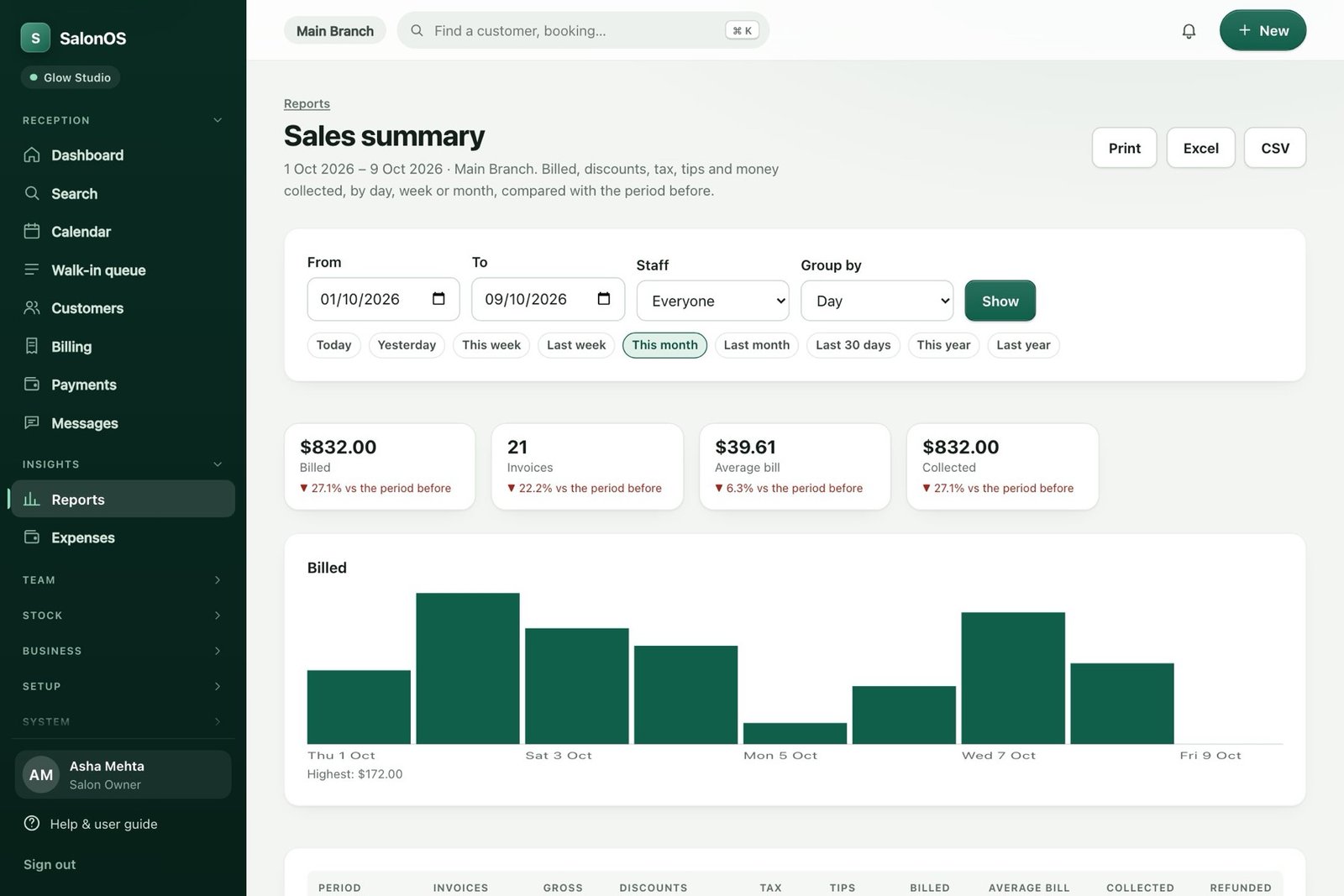
Task: Select the Last week preset
Action: pyautogui.click(x=576, y=345)
